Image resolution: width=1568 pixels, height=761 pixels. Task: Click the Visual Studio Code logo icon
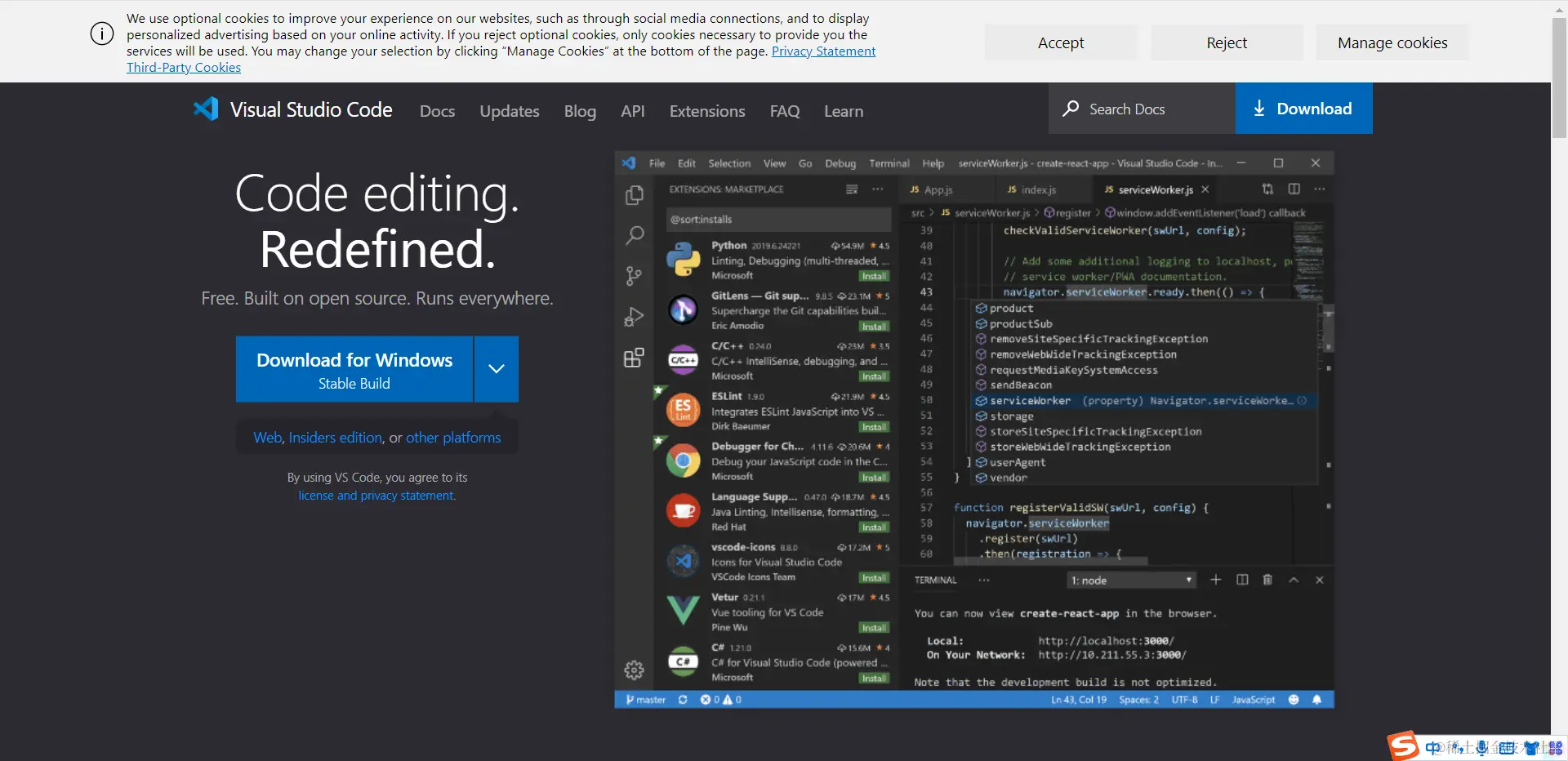(x=206, y=109)
